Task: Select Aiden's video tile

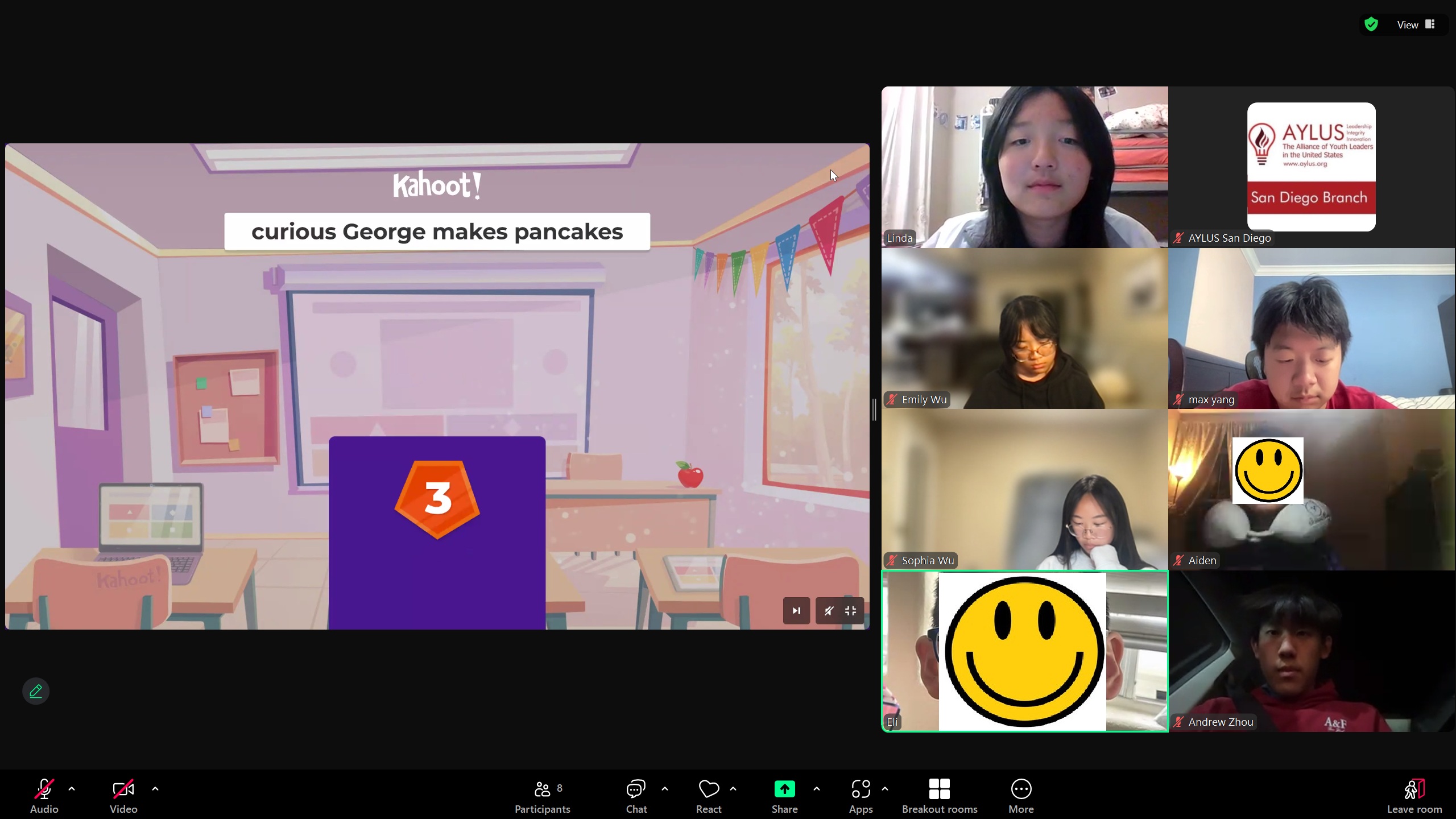Action: tap(1312, 489)
